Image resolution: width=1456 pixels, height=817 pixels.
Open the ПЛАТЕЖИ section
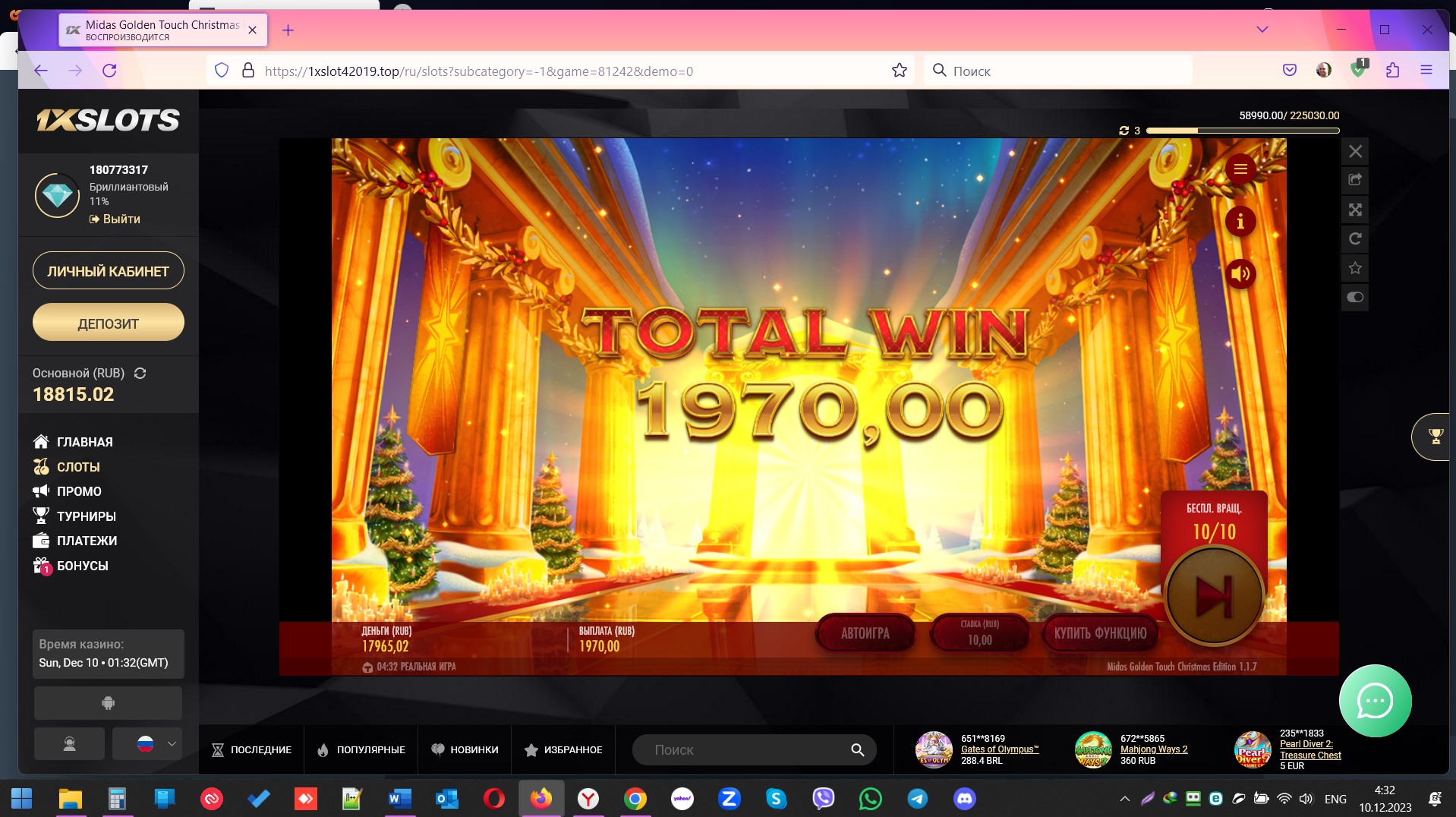pyautogui.click(x=74, y=541)
